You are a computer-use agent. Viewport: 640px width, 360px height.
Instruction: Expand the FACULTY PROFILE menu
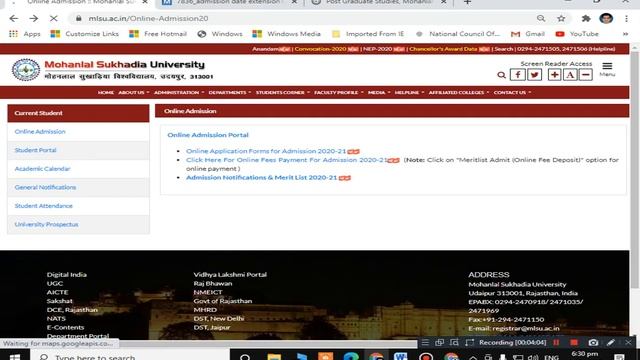338,93
